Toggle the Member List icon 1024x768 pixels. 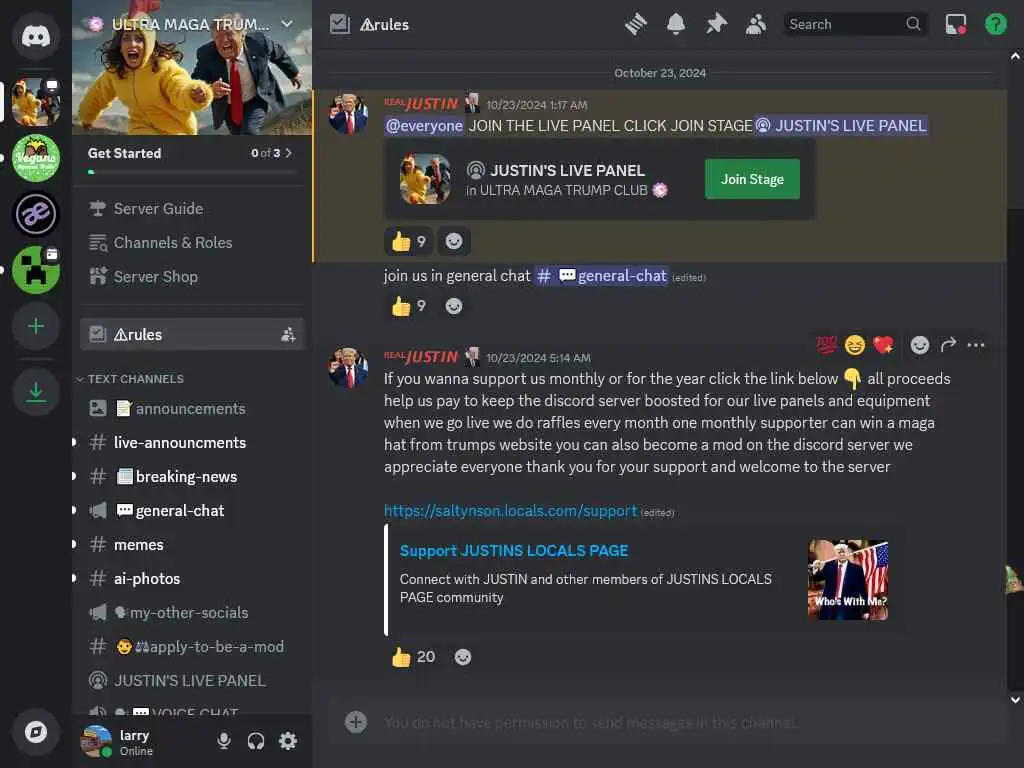click(x=756, y=24)
